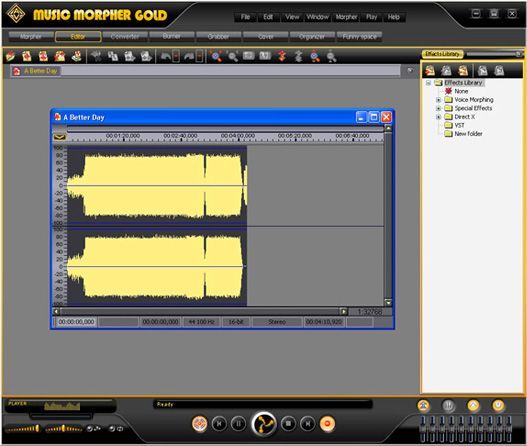Switch to the Cover module tab
The height and width of the screenshot is (446, 527).
(x=266, y=36)
